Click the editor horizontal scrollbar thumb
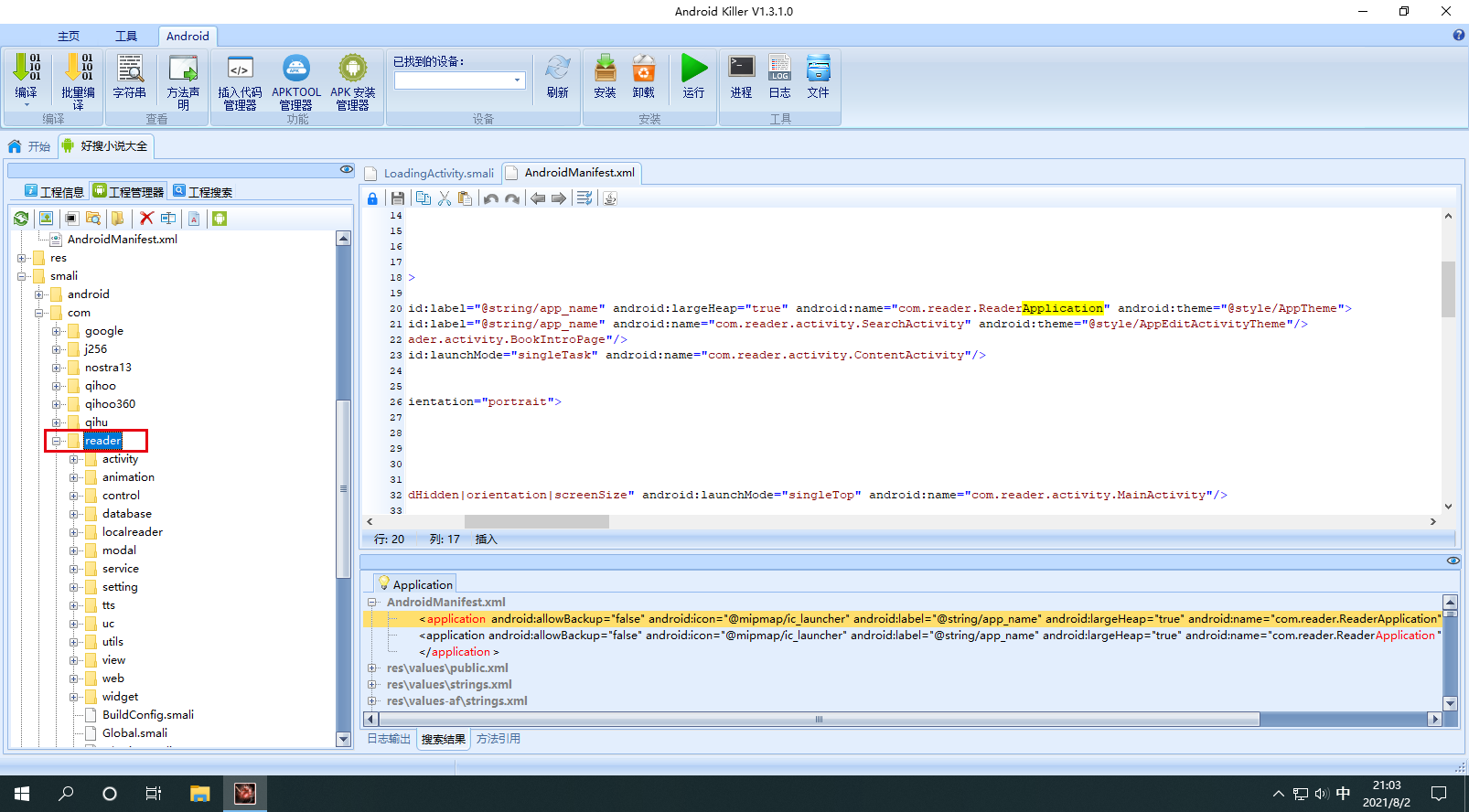Screen dimensions: 1469x812 click(x=537, y=521)
